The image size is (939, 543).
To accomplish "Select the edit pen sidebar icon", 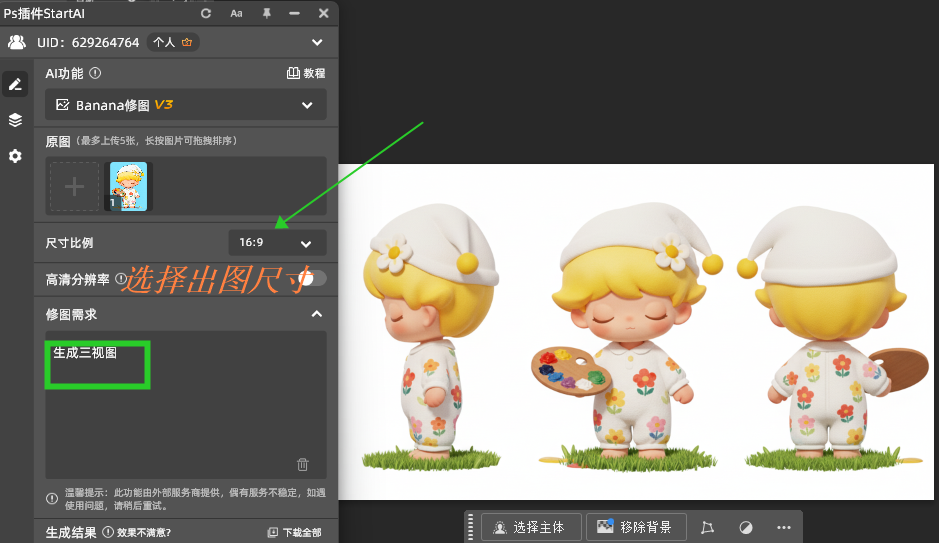I will tap(15, 84).
